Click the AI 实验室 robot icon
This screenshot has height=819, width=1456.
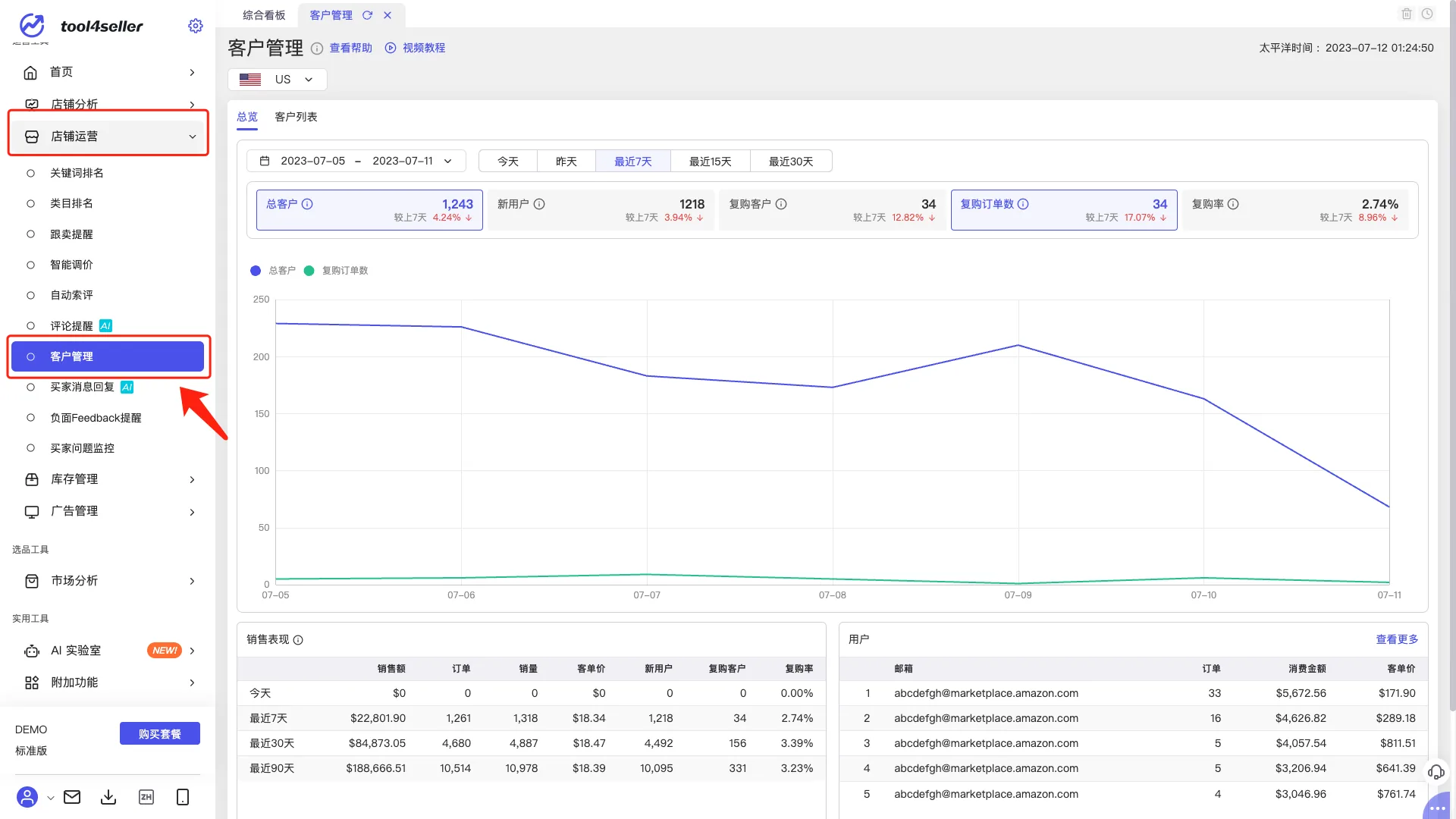point(32,651)
